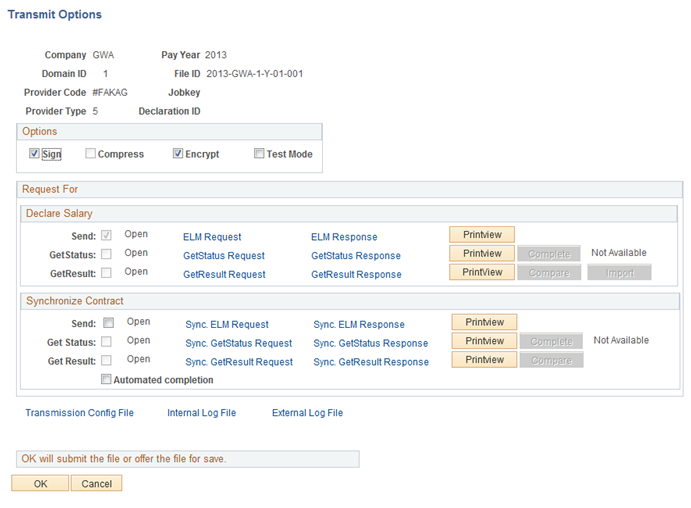Enable the Compress option
Image resolution: width=691 pixels, height=508 pixels.
(x=90, y=153)
